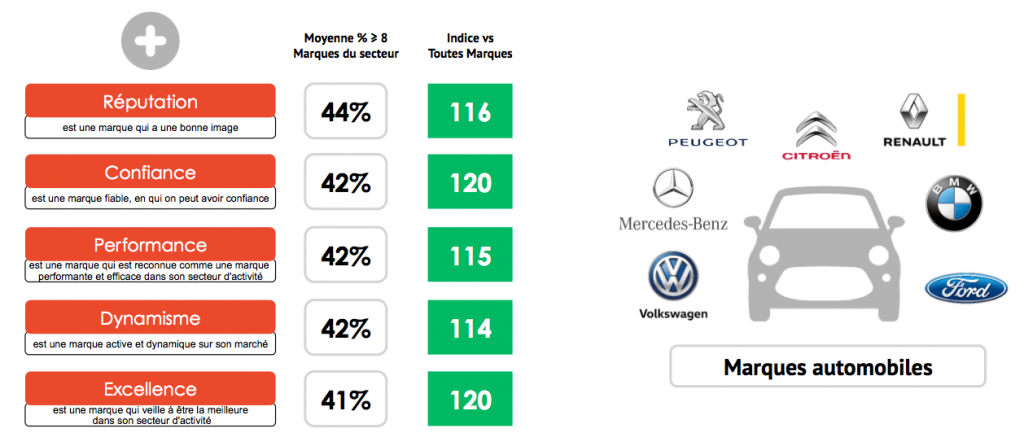Image resolution: width=1024 pixels, height=446 pixels.
Task: Click the Confiance orange label
Action: [x=150, y=172]
